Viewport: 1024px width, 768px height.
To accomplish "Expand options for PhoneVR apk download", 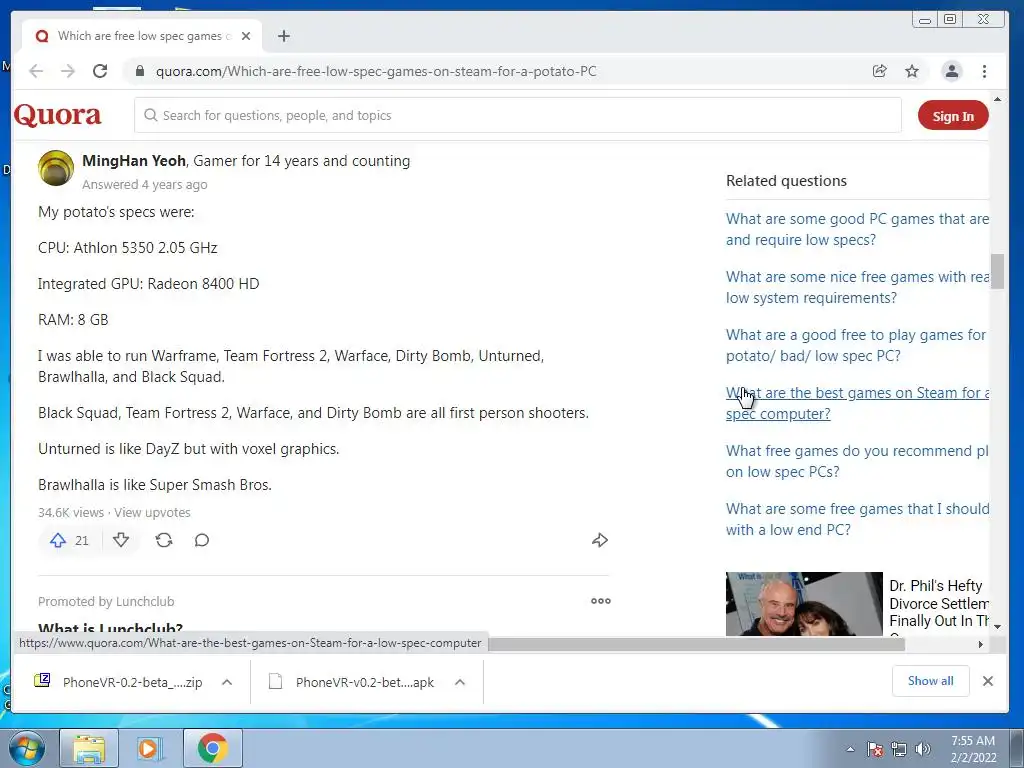I will click(460, 682).
